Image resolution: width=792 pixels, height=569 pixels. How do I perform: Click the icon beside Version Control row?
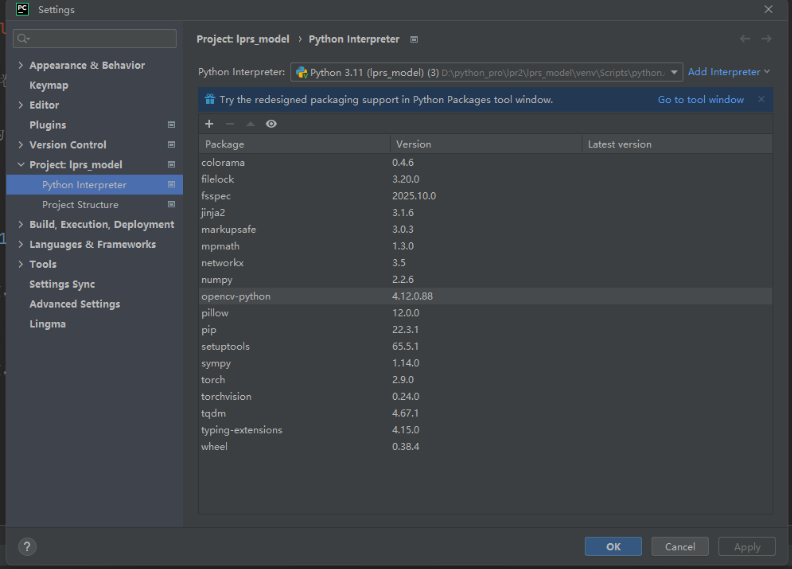(171, 145)
